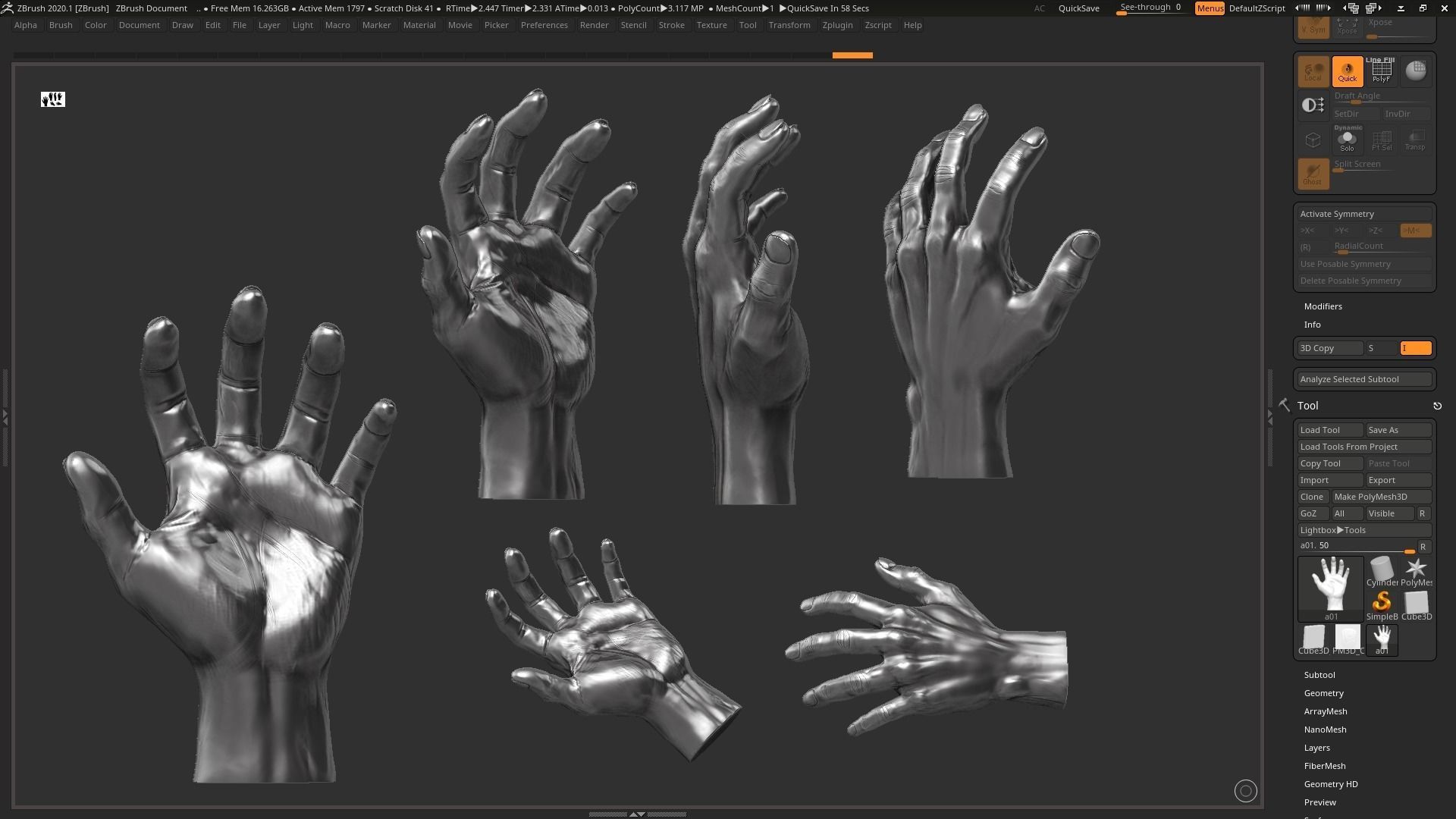This screenshot has width=1456, height=819.
Task: Toggle AC auto-collapse option
Action: pos(1040,8)
